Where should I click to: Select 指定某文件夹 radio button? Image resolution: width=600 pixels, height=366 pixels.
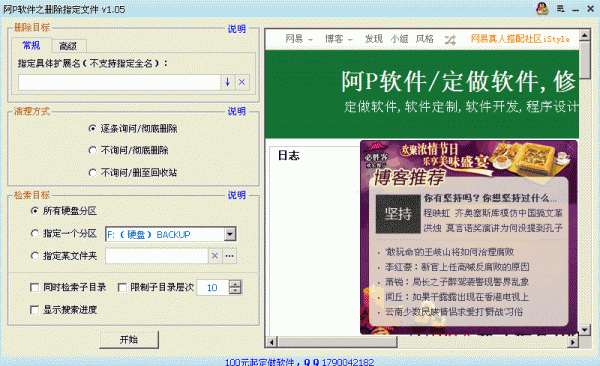[x=64, y=256]
